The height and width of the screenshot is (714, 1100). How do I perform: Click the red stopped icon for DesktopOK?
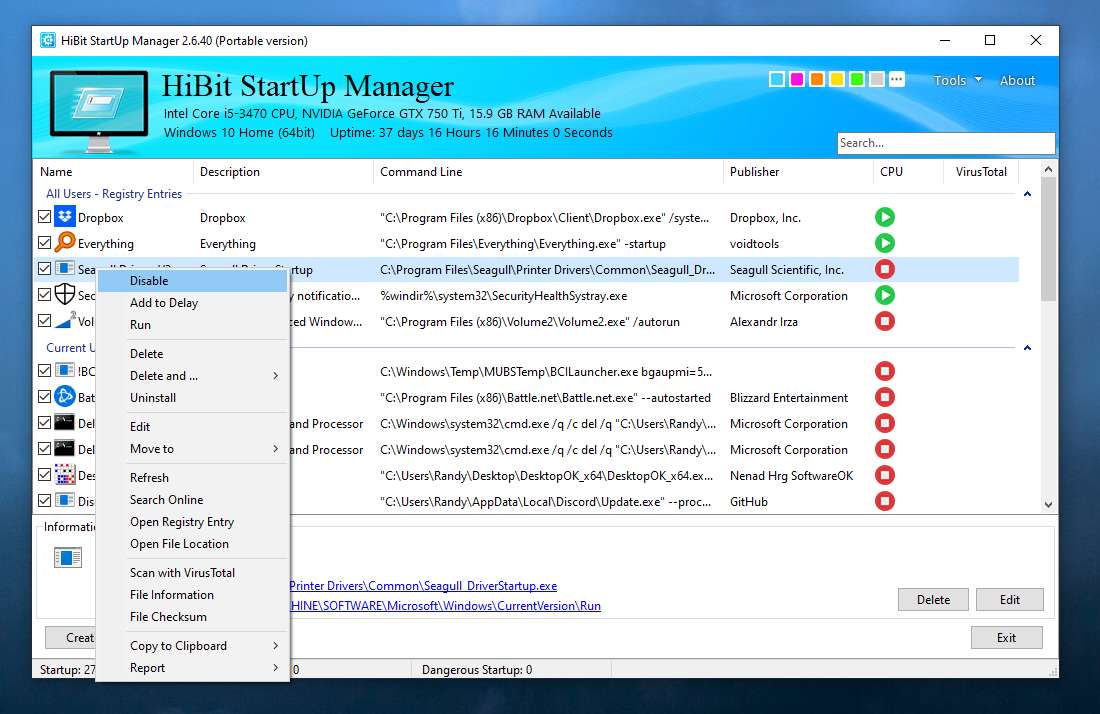point(885,476)
